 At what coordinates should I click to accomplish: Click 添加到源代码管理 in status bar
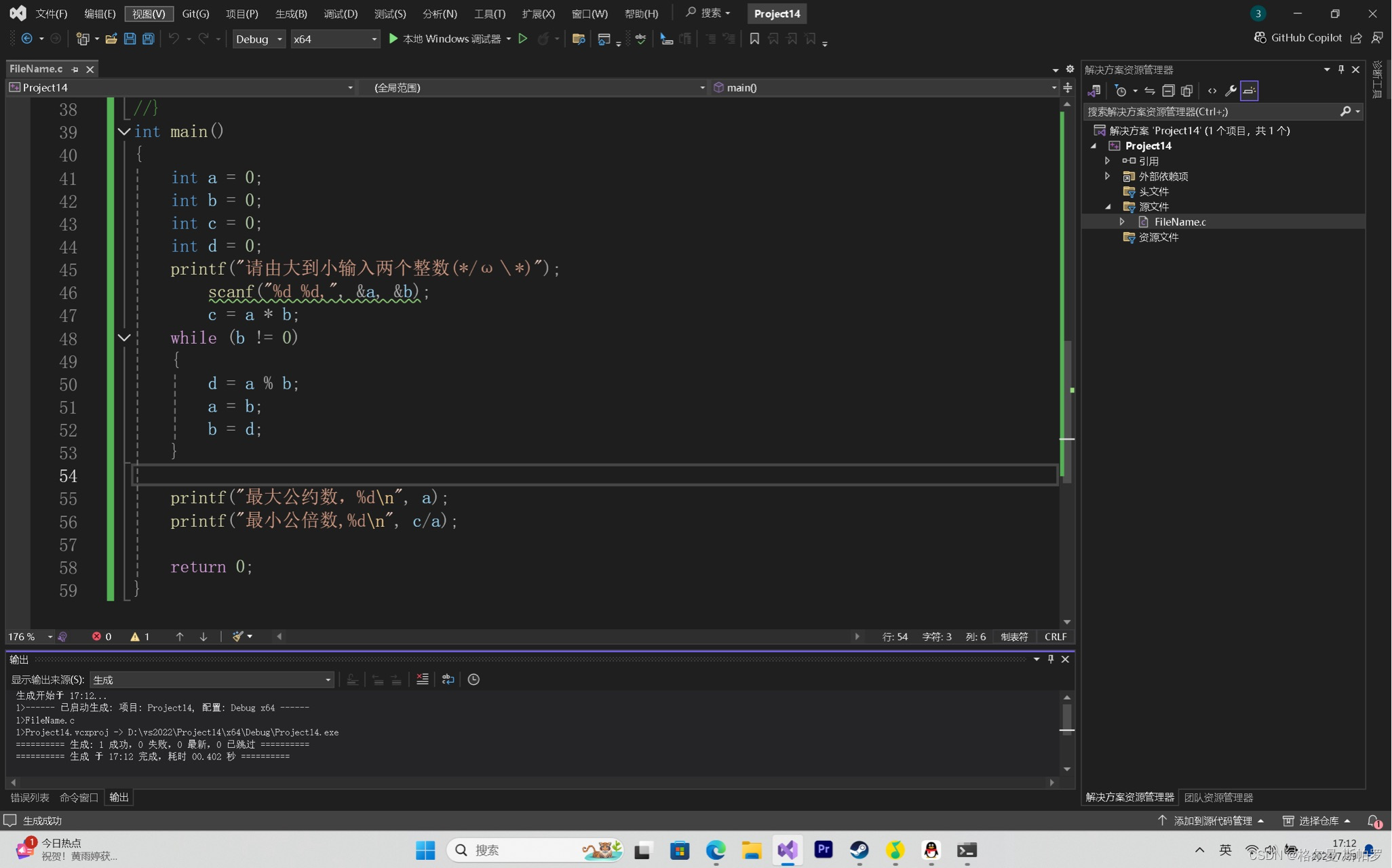click(1212, 821)
